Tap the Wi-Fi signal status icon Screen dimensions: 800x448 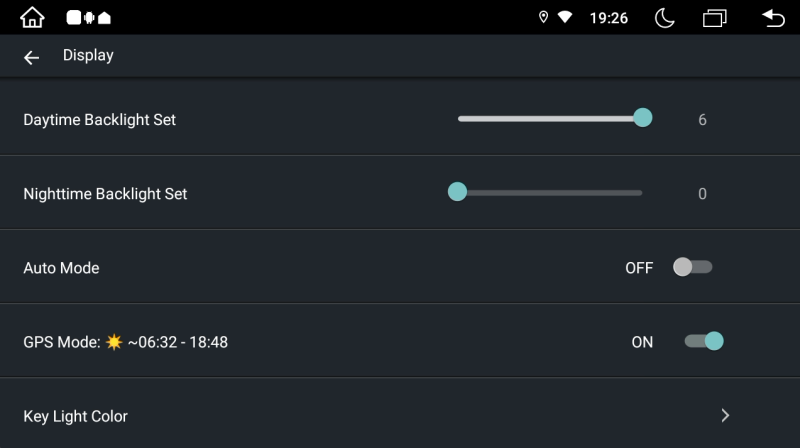point(565,17)
